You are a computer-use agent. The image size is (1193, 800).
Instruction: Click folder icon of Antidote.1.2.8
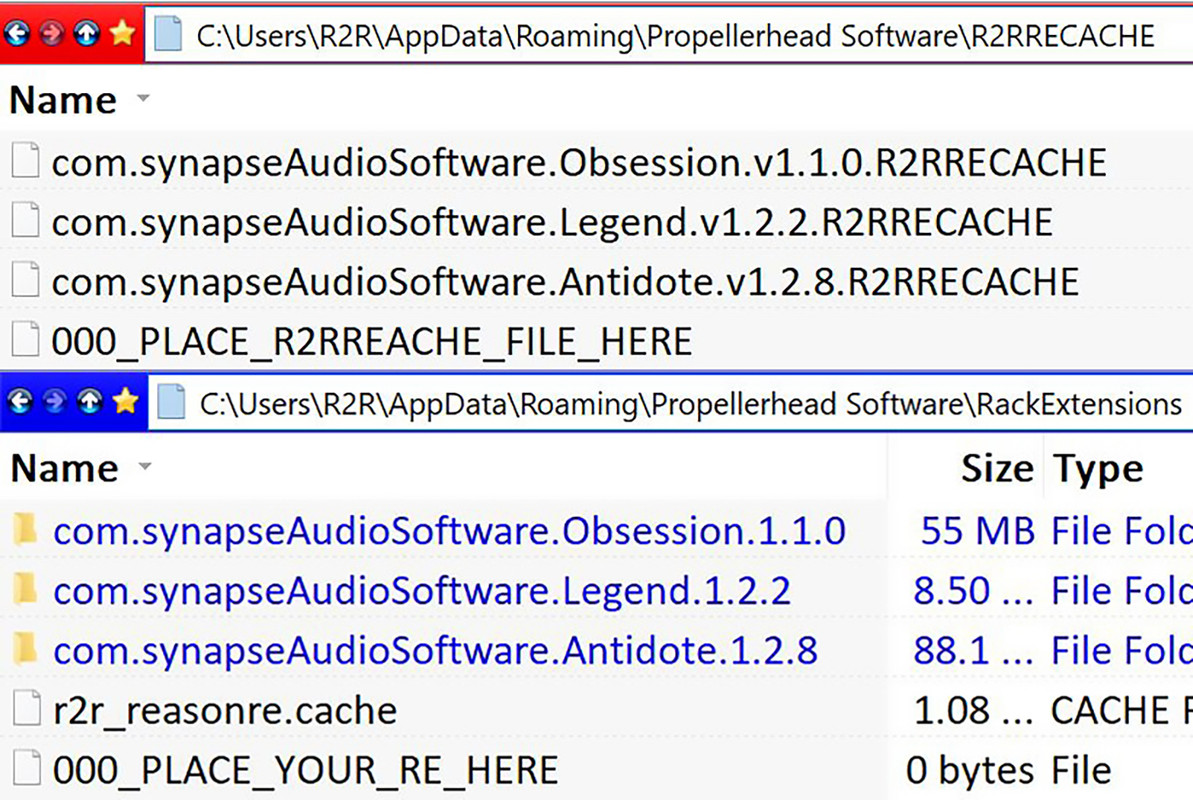pos(25,648)
